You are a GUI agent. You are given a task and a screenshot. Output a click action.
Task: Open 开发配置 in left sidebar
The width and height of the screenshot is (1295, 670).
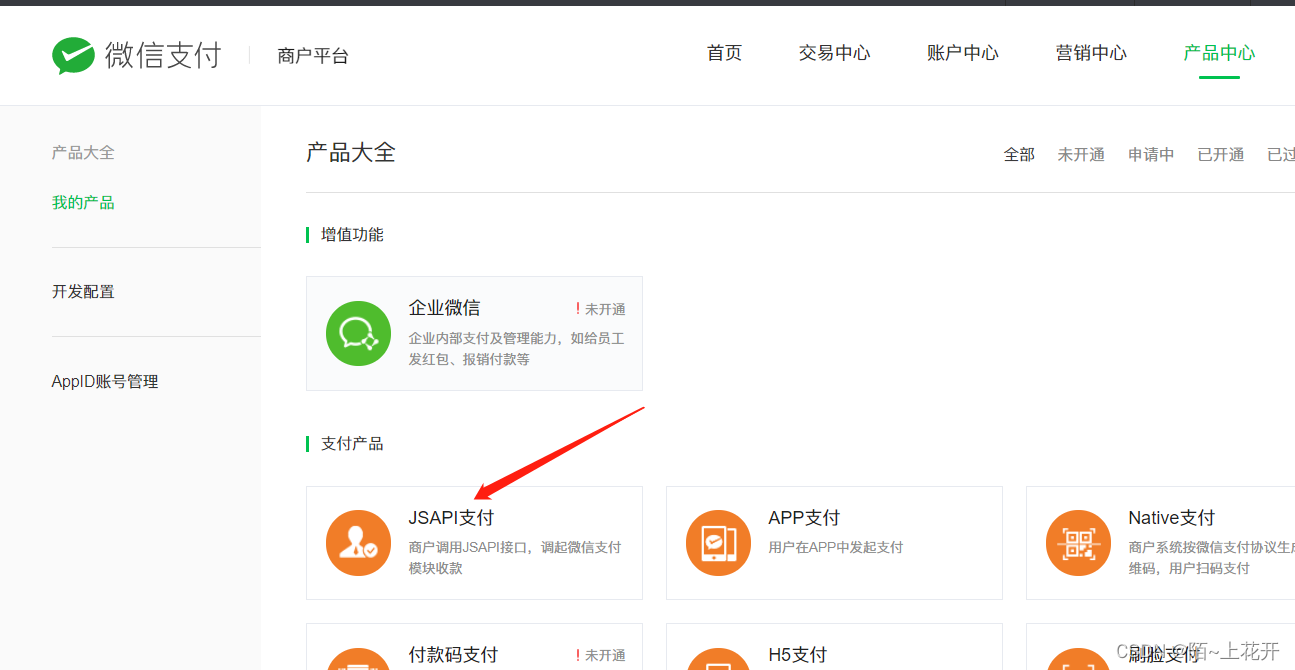[83, 292]
